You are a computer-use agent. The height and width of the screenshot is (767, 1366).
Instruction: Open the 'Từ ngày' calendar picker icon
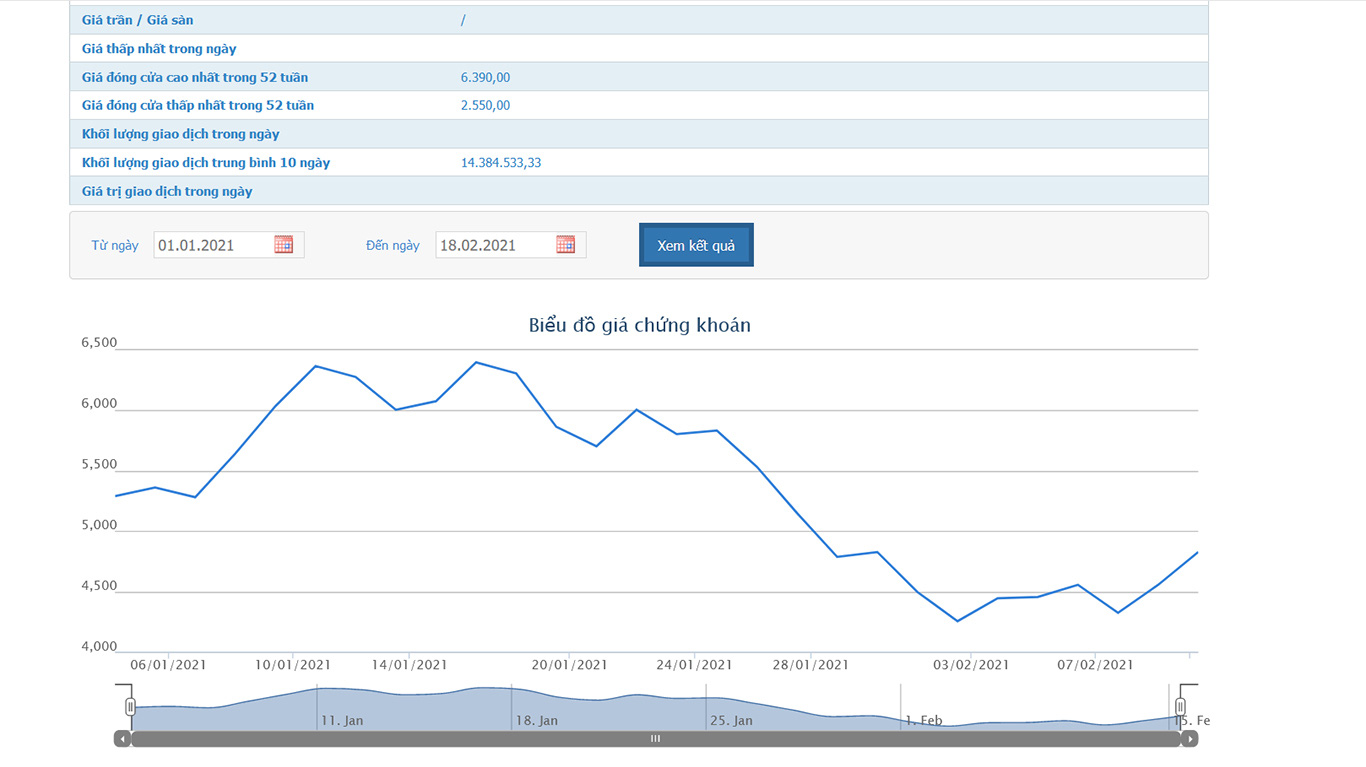284,245
